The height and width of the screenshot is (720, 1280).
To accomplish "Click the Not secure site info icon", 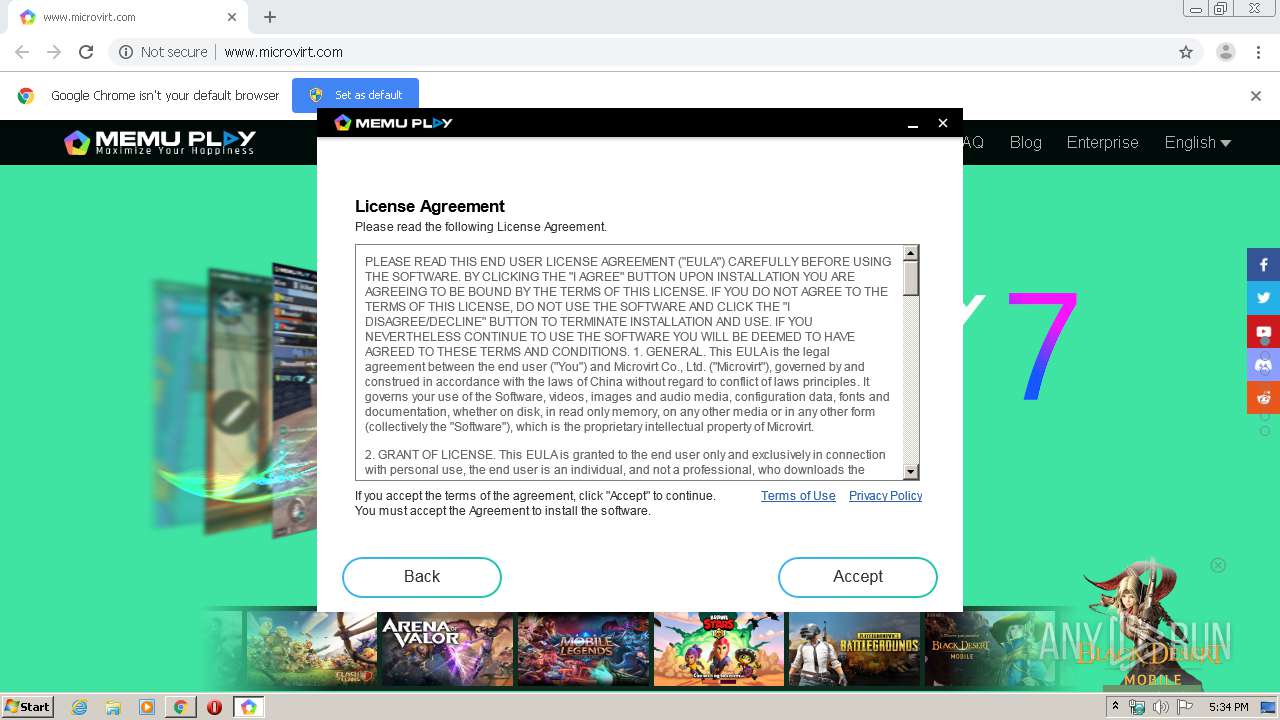I will click(x=126, y=52).
